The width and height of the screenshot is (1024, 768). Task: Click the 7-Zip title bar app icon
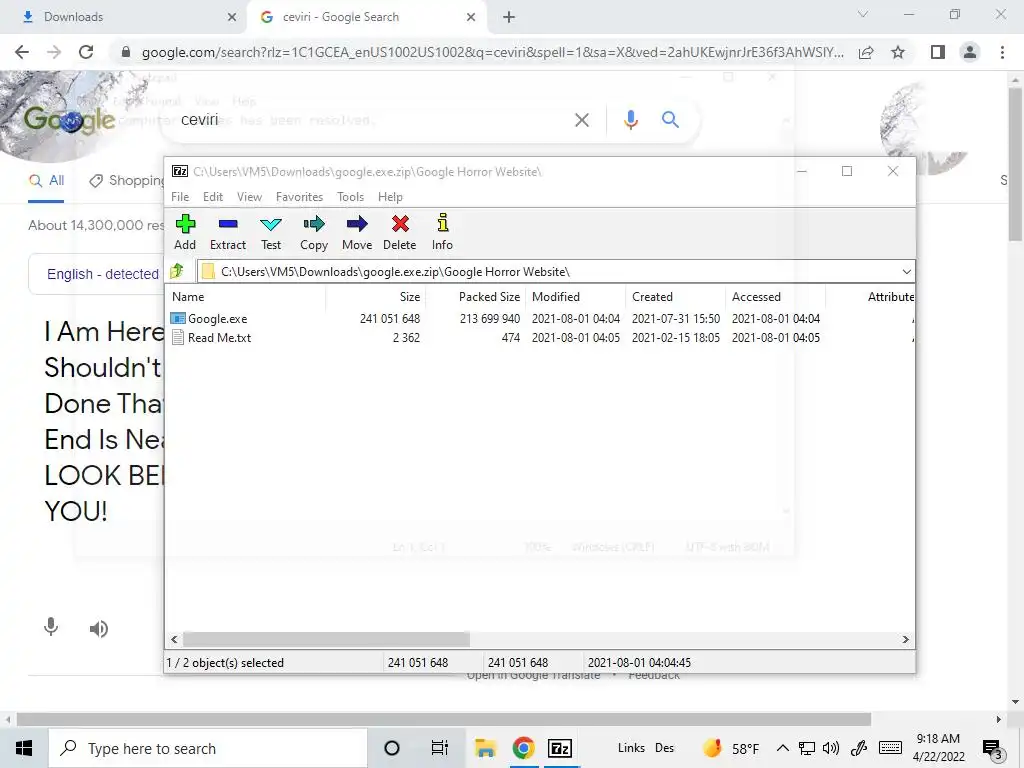click(x=180, y=171)
